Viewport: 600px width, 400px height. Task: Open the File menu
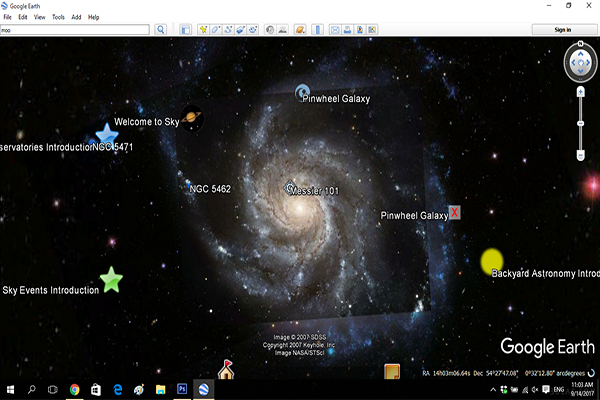click(x=7, y=17)
